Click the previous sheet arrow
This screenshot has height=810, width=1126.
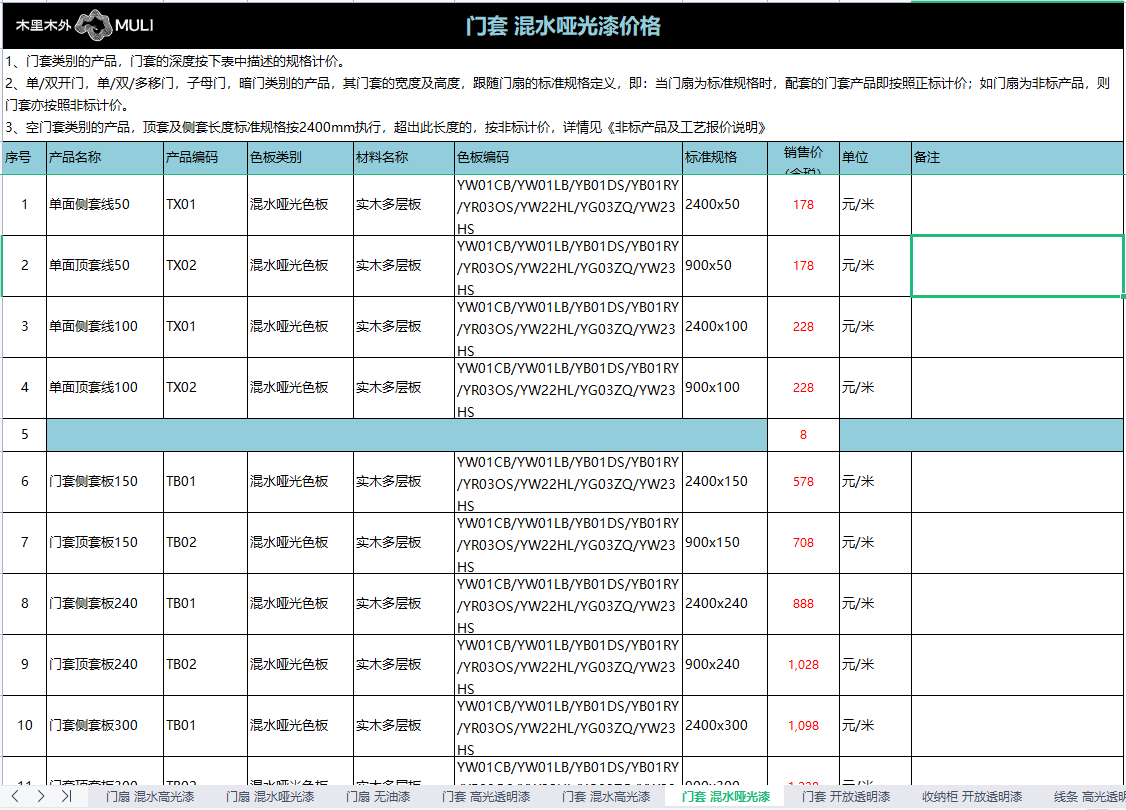pyautogui.click(x=15, y=796)
